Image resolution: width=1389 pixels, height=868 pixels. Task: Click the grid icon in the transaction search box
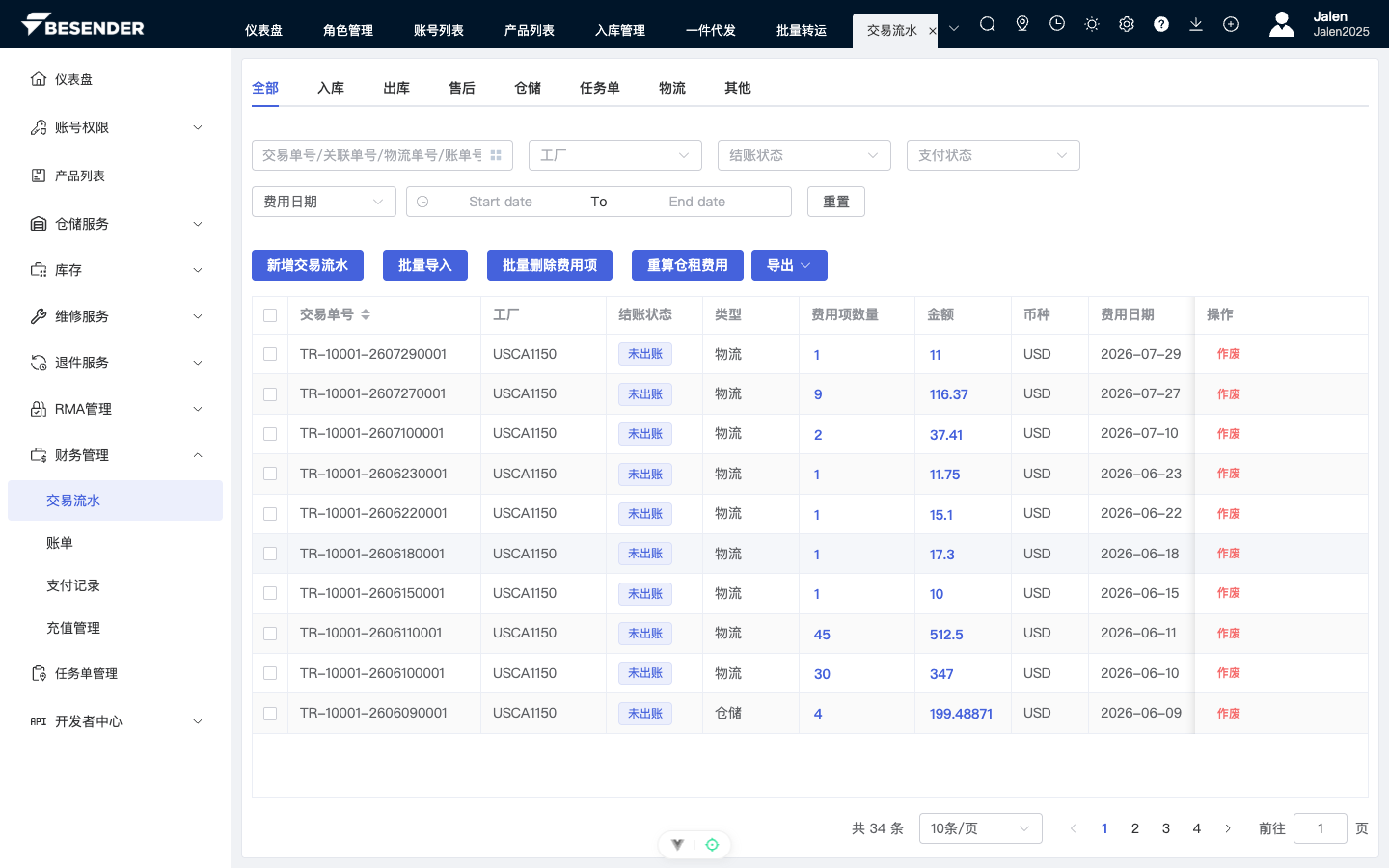click(496, 155)
